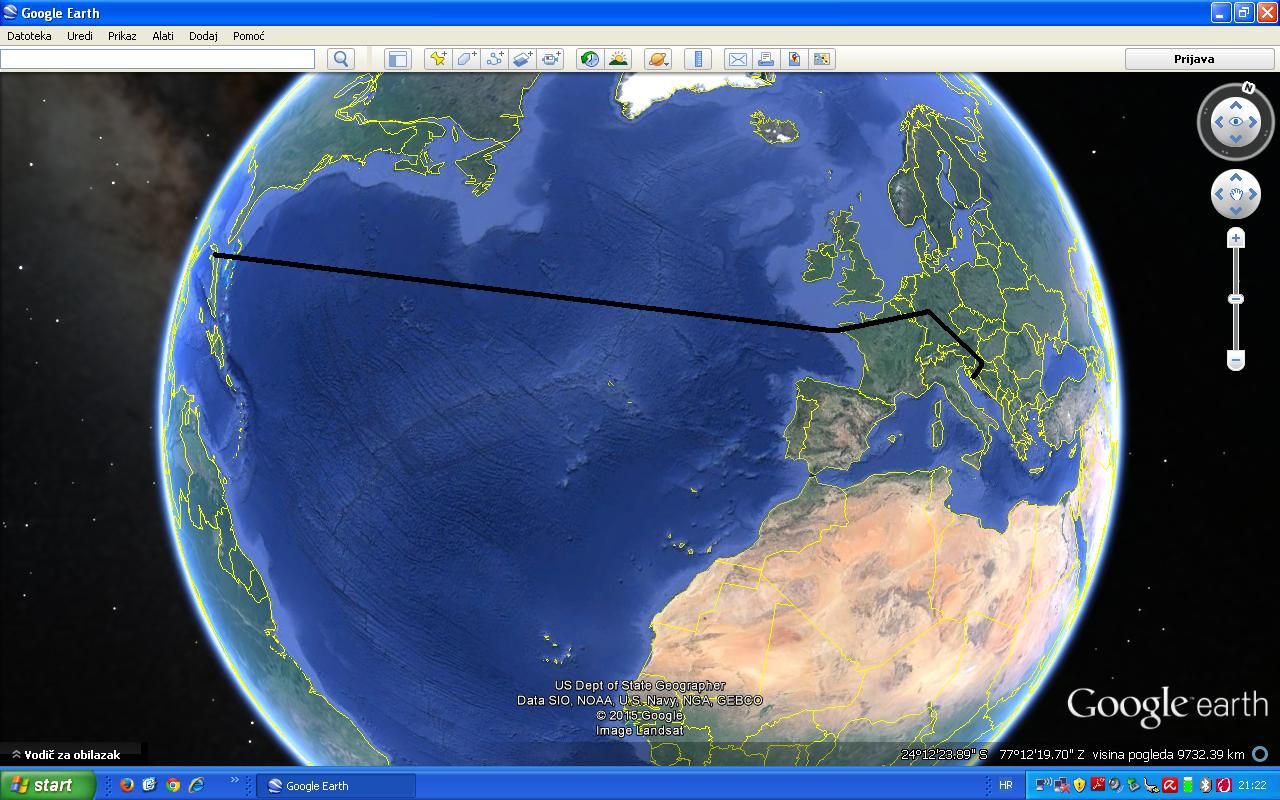Image resolution: width=1280 pixels, height=800 pixels.
Task: Open the Pomoć menu
Action: (249, 36)
